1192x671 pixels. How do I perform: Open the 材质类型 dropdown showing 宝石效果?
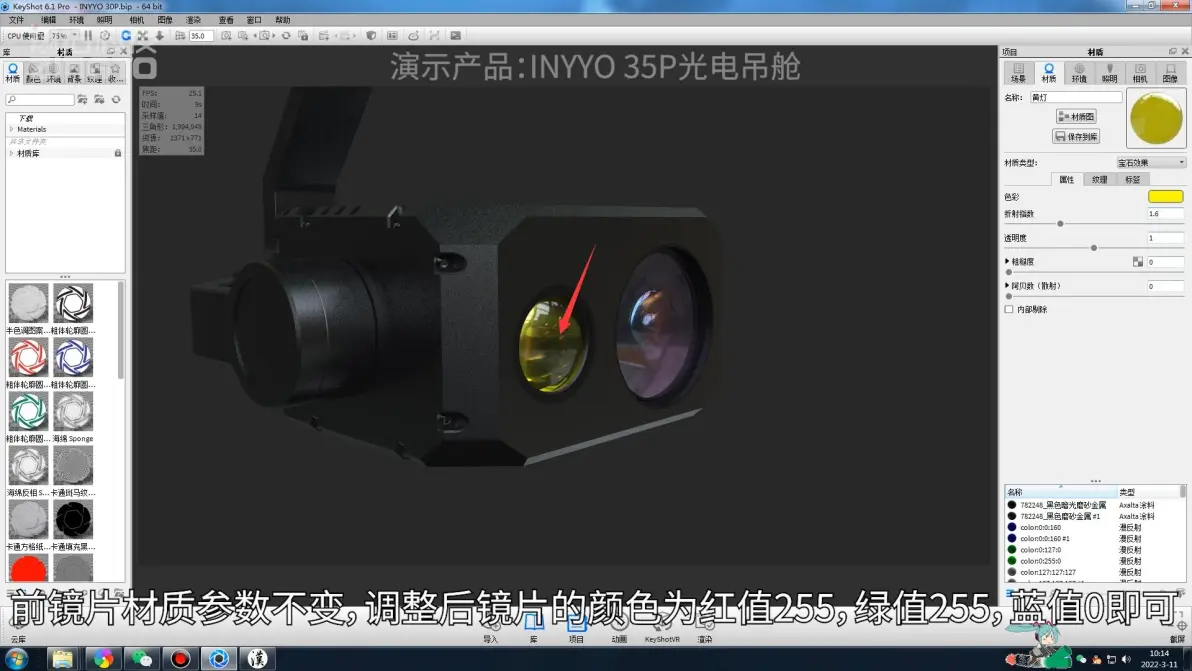[1151, 163]
